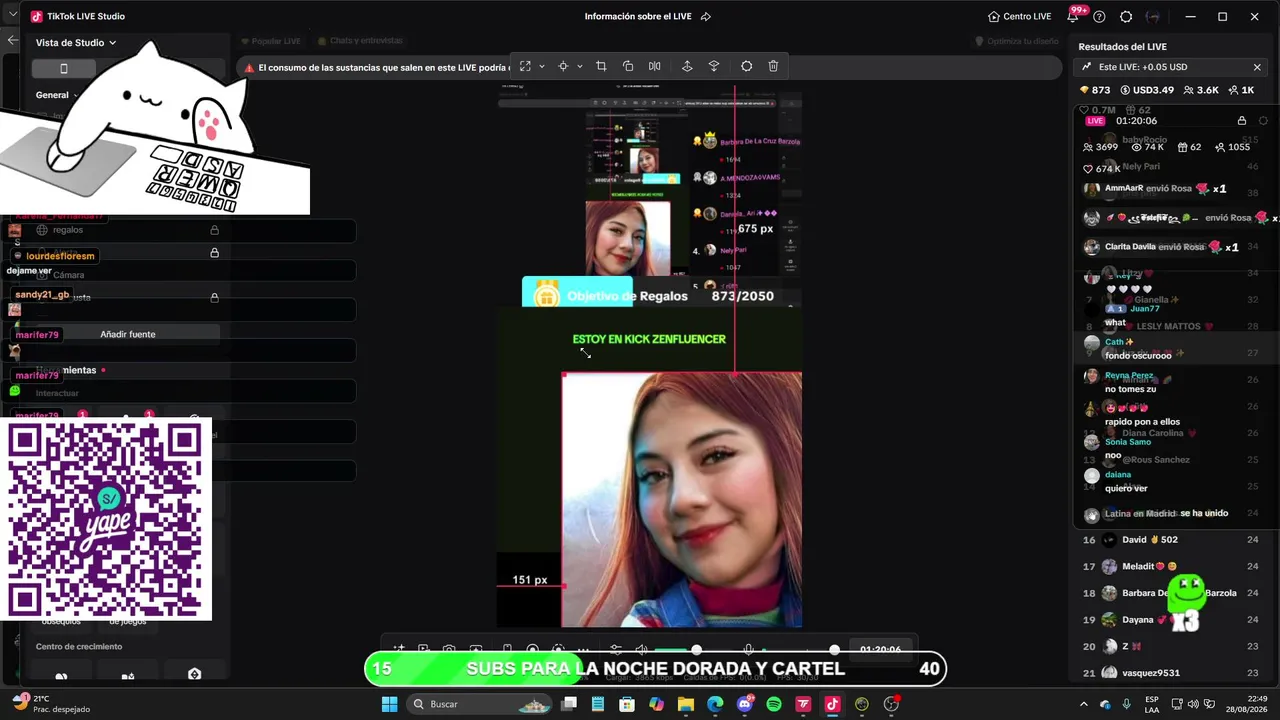Dismiss the Este LIVE +0.05 USD banner

coord(1257,67)
